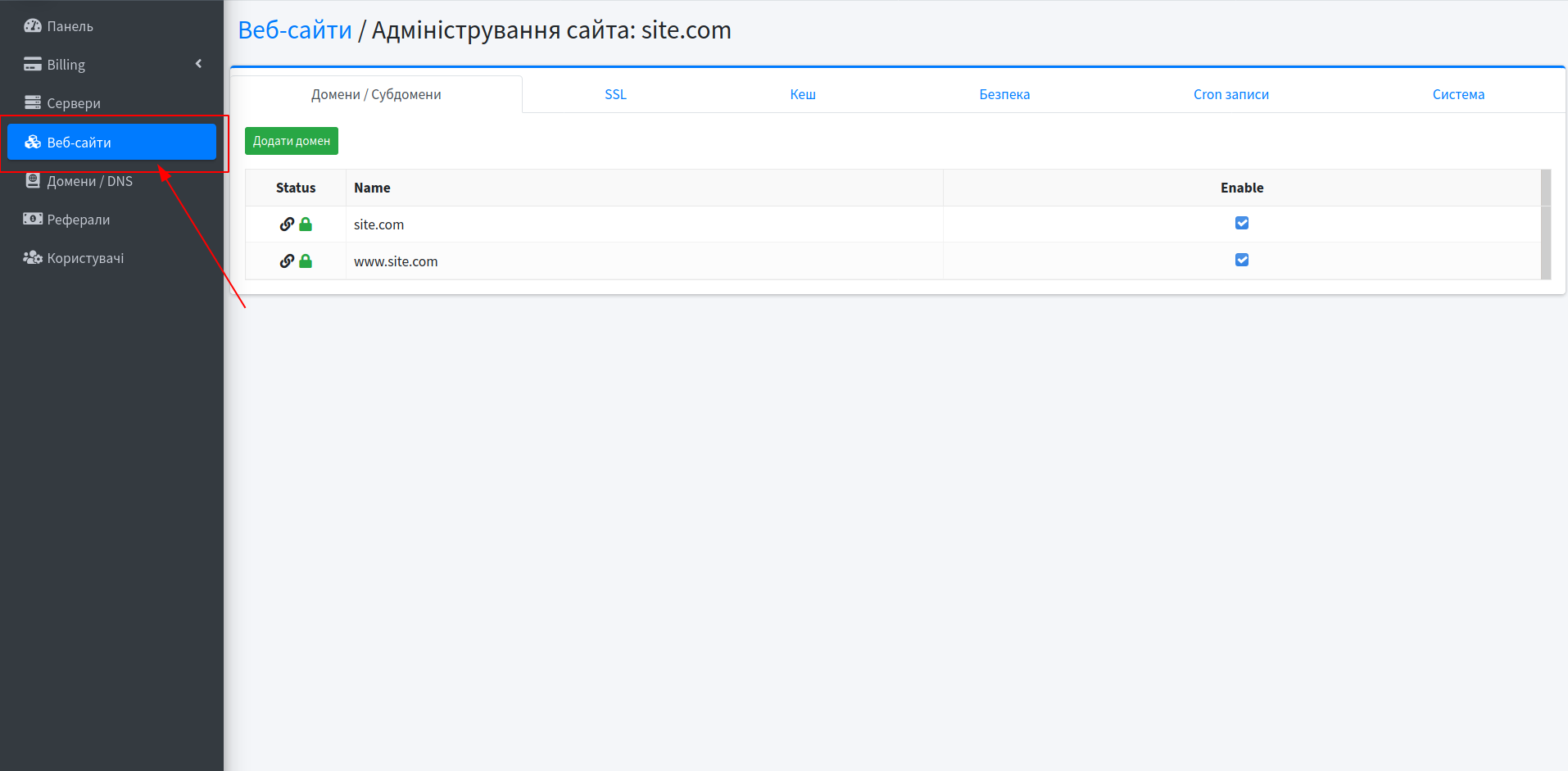Follow the Веб-сайти breadcrumb link
The image size is (1568, 771).
295,30
